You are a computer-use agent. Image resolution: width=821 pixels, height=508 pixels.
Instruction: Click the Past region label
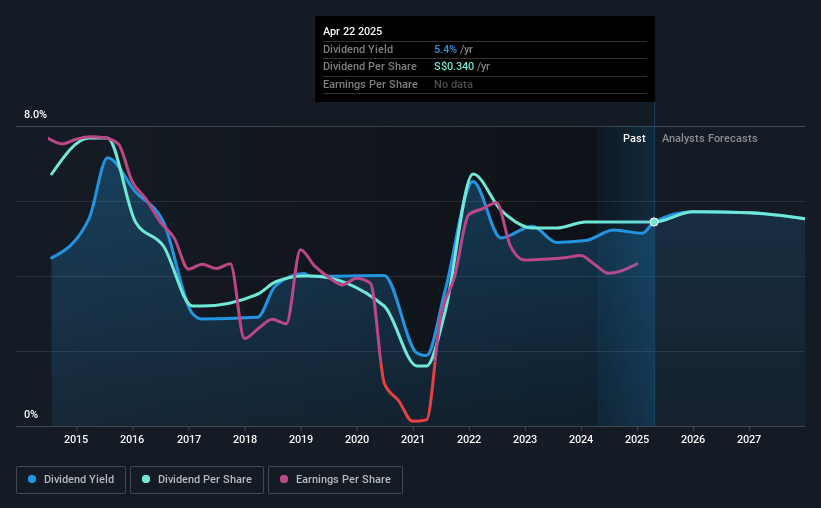pyautogui.click(x=634, y=138)
